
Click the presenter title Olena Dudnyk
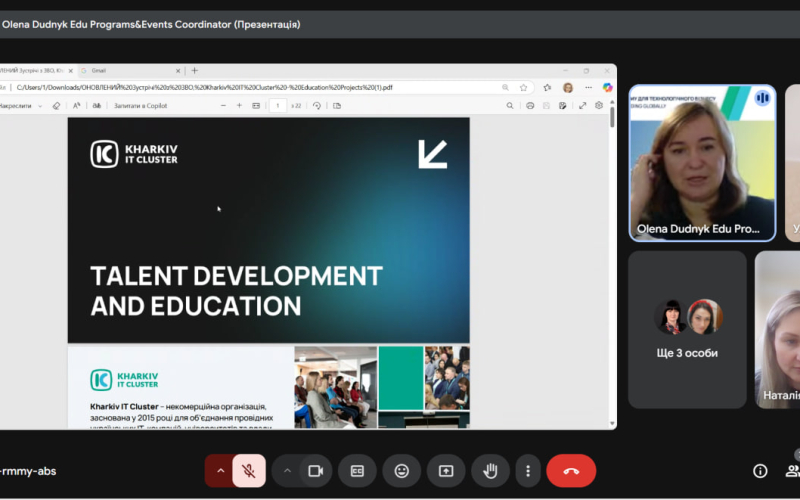click(151, 24)
